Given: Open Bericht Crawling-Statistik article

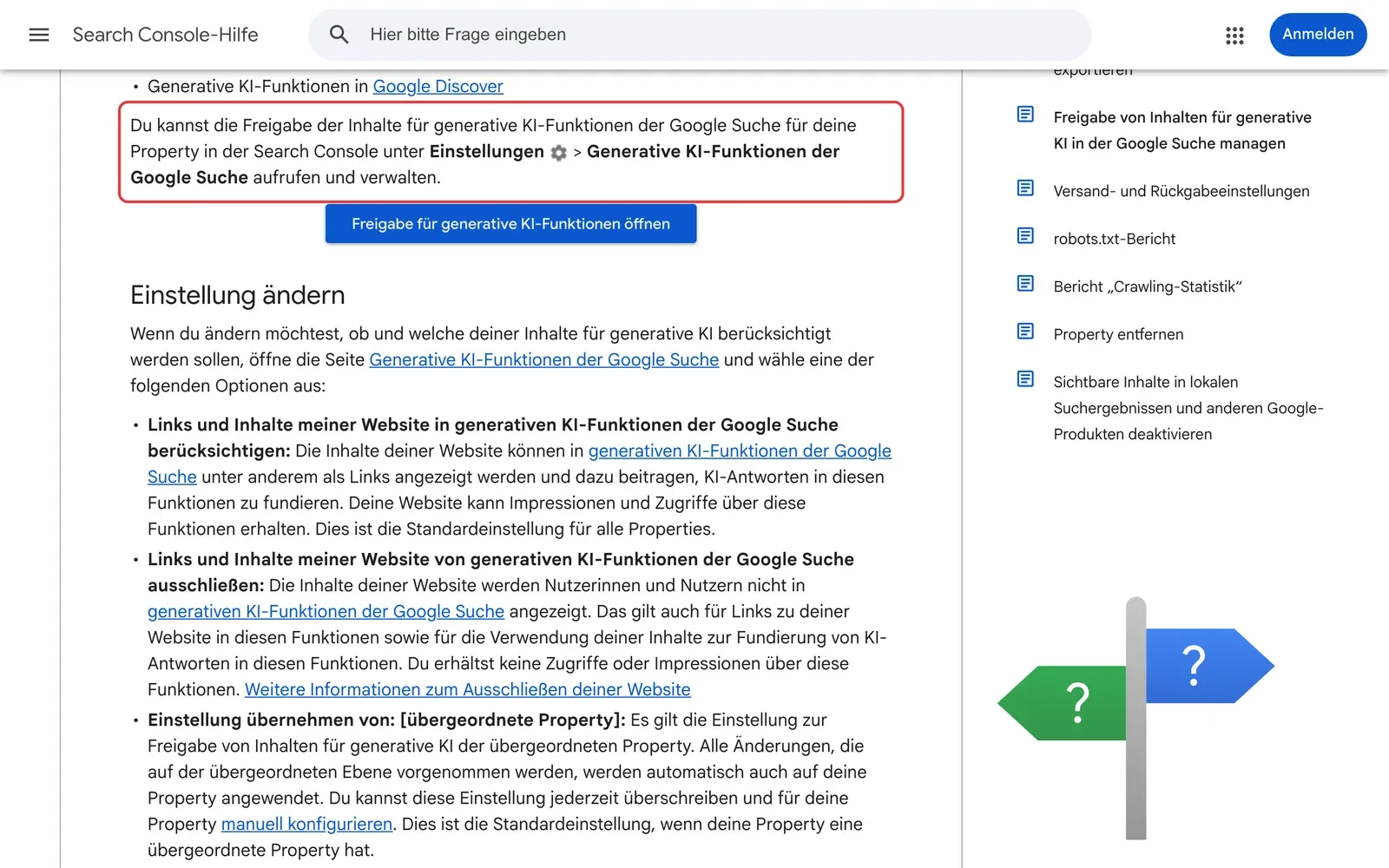Looking at the screenshot, I should pos(1147,286).
